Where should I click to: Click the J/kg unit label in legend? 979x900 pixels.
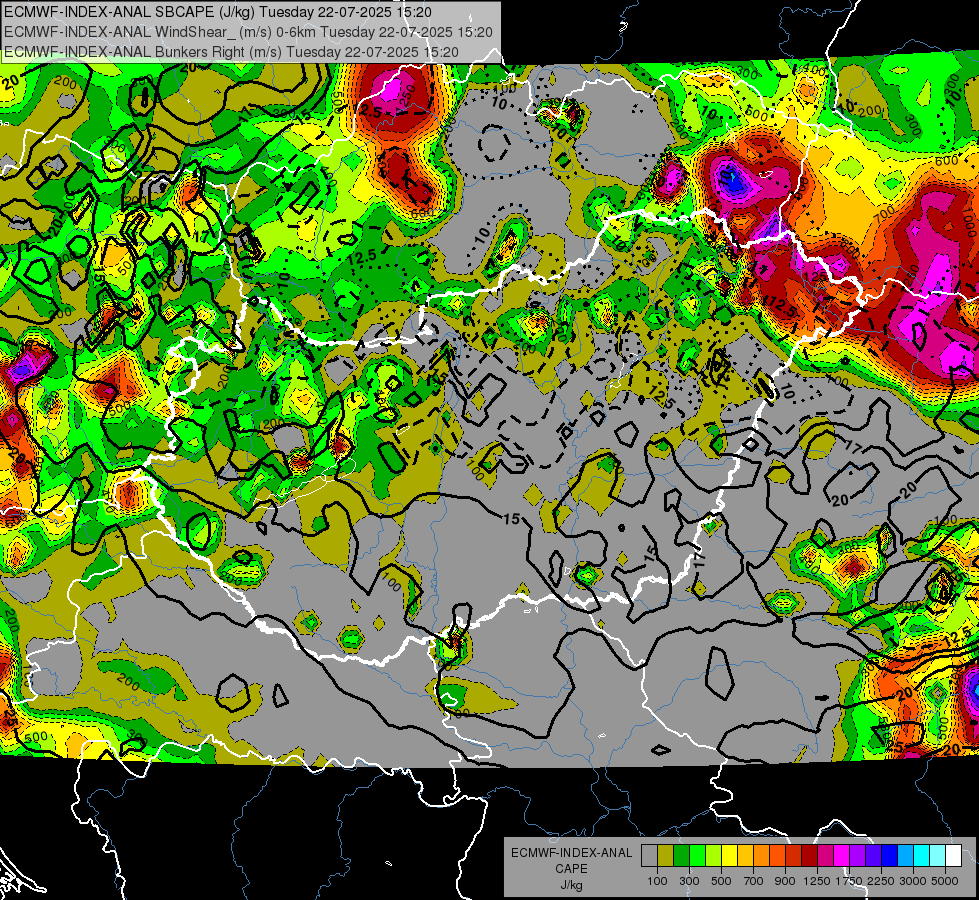pyautogui.click(x=571, y=885)
